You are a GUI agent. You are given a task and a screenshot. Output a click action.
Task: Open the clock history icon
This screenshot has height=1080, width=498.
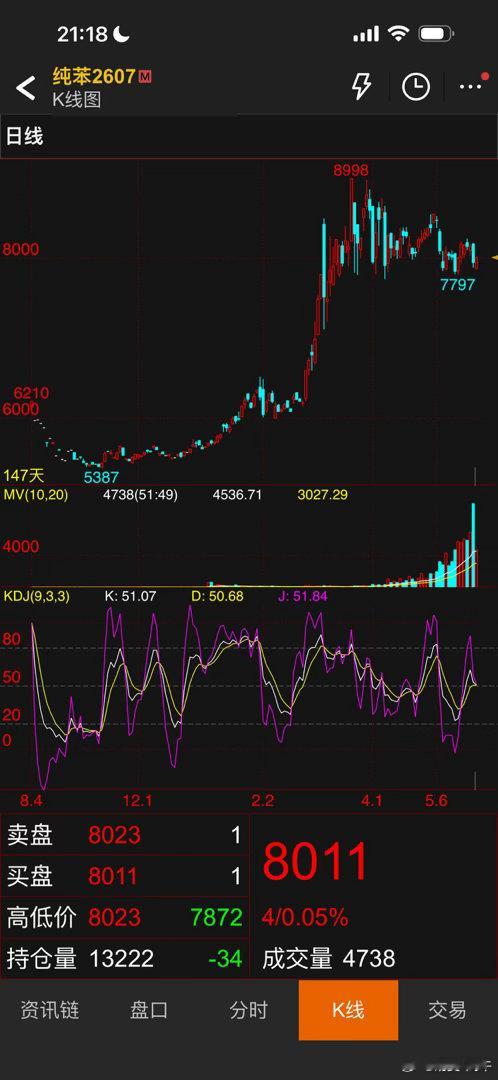pos(416,87)
